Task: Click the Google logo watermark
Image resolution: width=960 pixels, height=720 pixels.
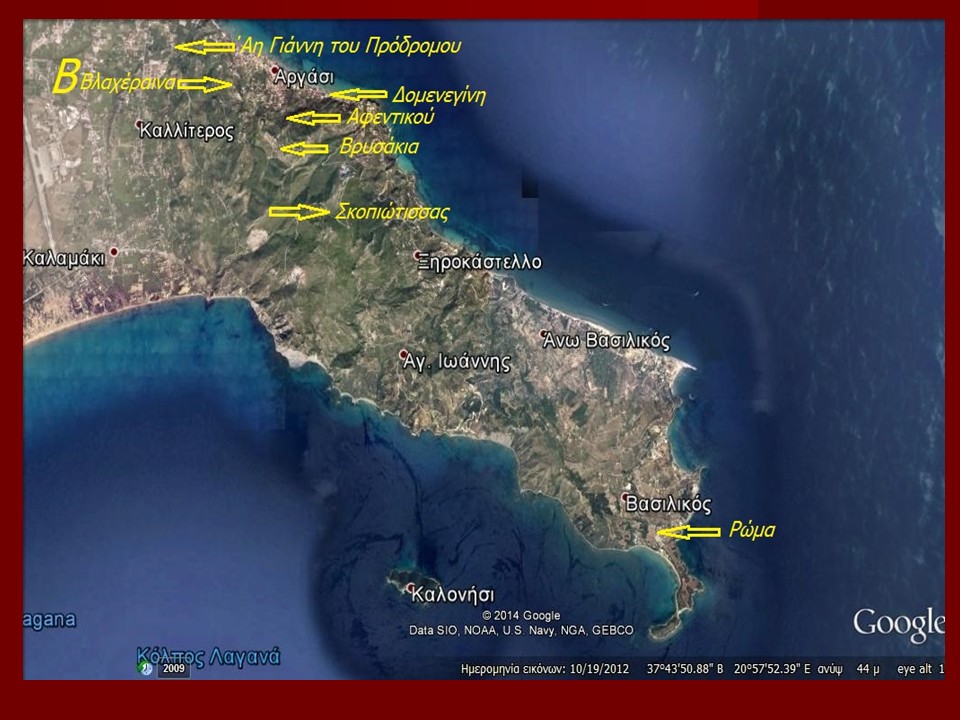Action: point(897,622)
